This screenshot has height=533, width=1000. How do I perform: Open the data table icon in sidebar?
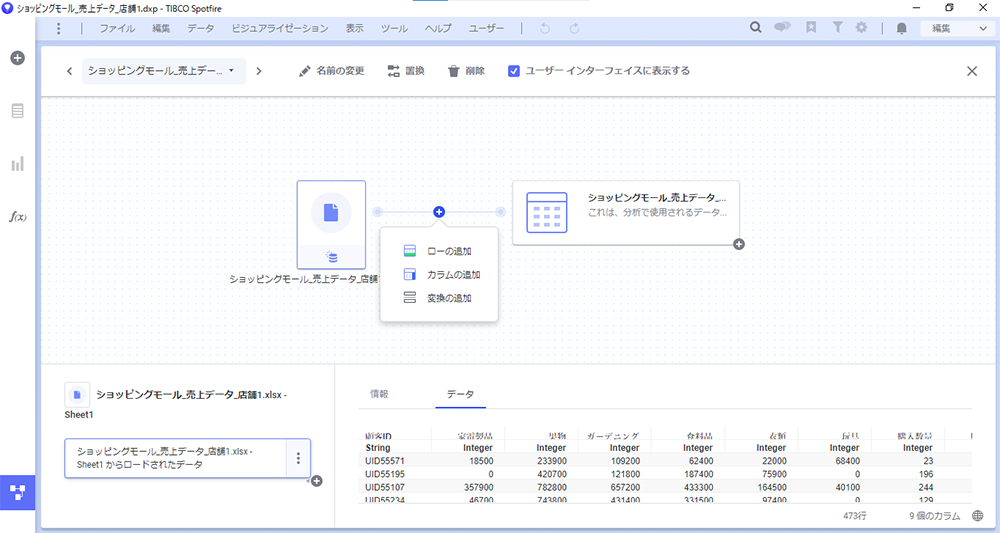18,111
